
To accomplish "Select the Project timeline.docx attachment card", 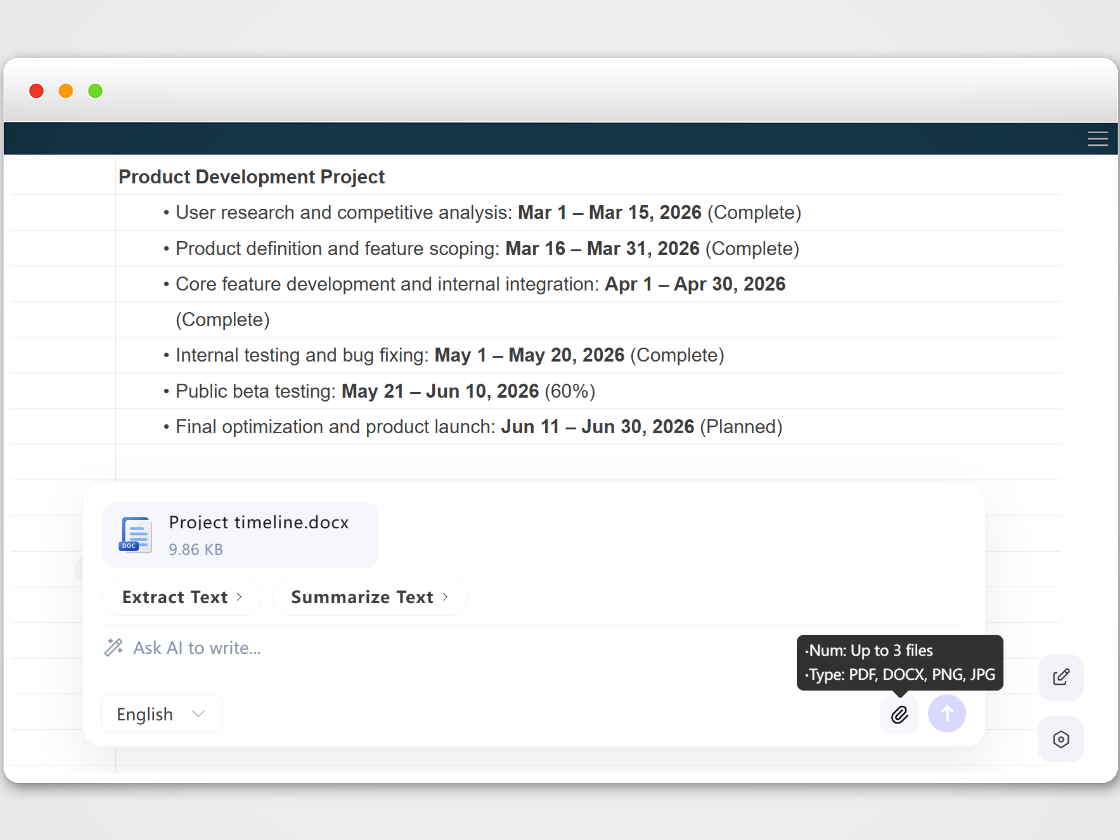I will click(x=240, y=534).
